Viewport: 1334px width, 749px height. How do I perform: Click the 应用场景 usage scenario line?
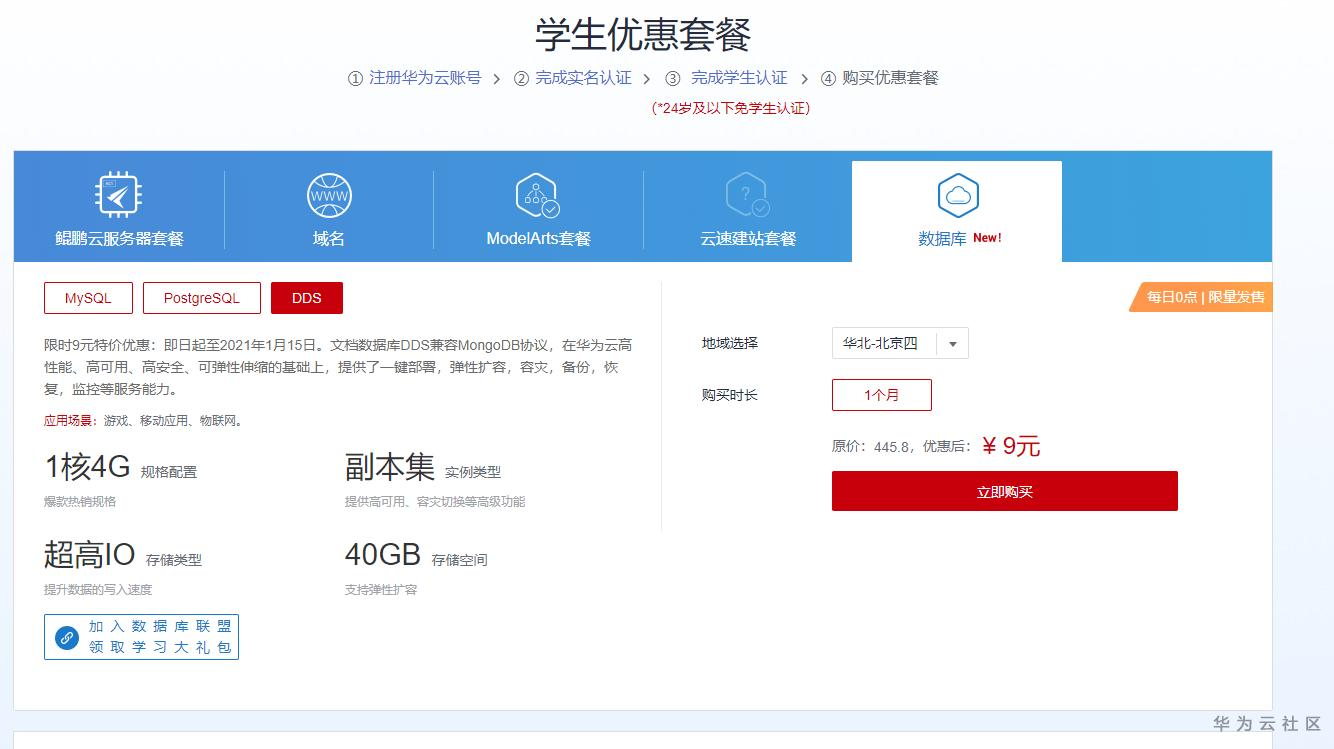[x=143, y=421]
